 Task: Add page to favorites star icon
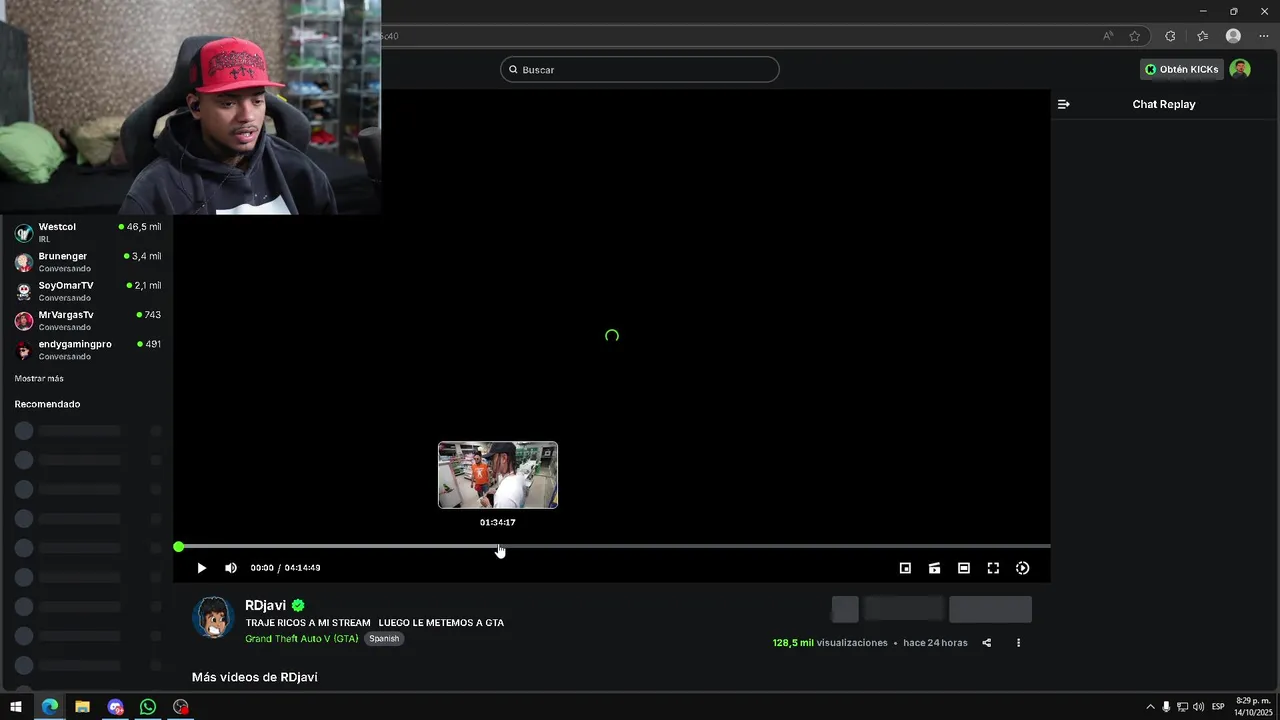click(x=1135, y=36)
